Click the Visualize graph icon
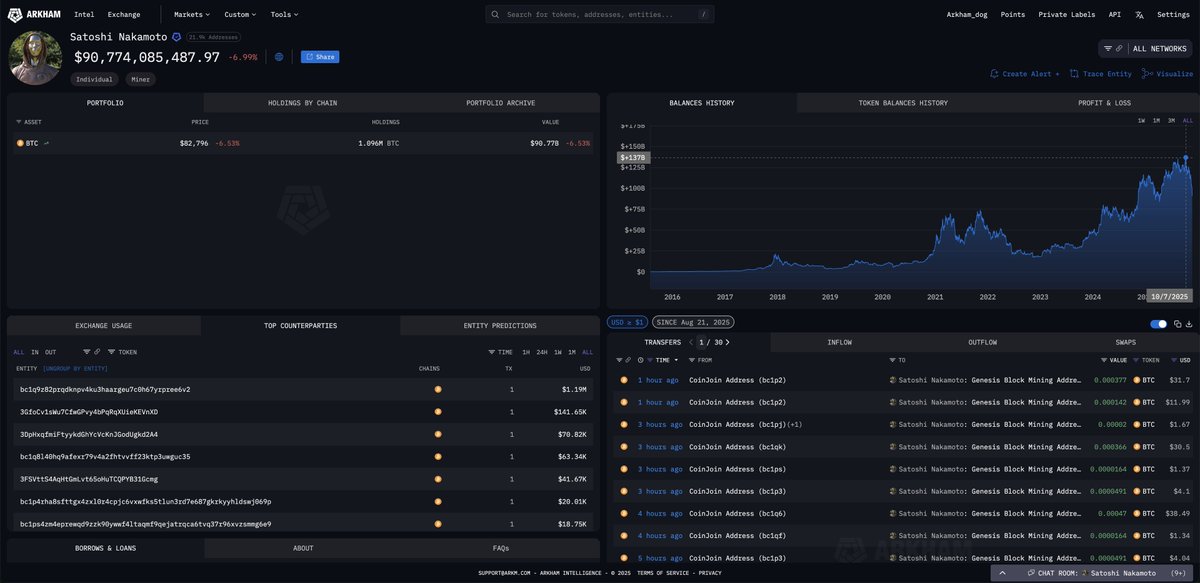Image resolution: width=1200 pixels, height=583 pixels. (1147, 74)
